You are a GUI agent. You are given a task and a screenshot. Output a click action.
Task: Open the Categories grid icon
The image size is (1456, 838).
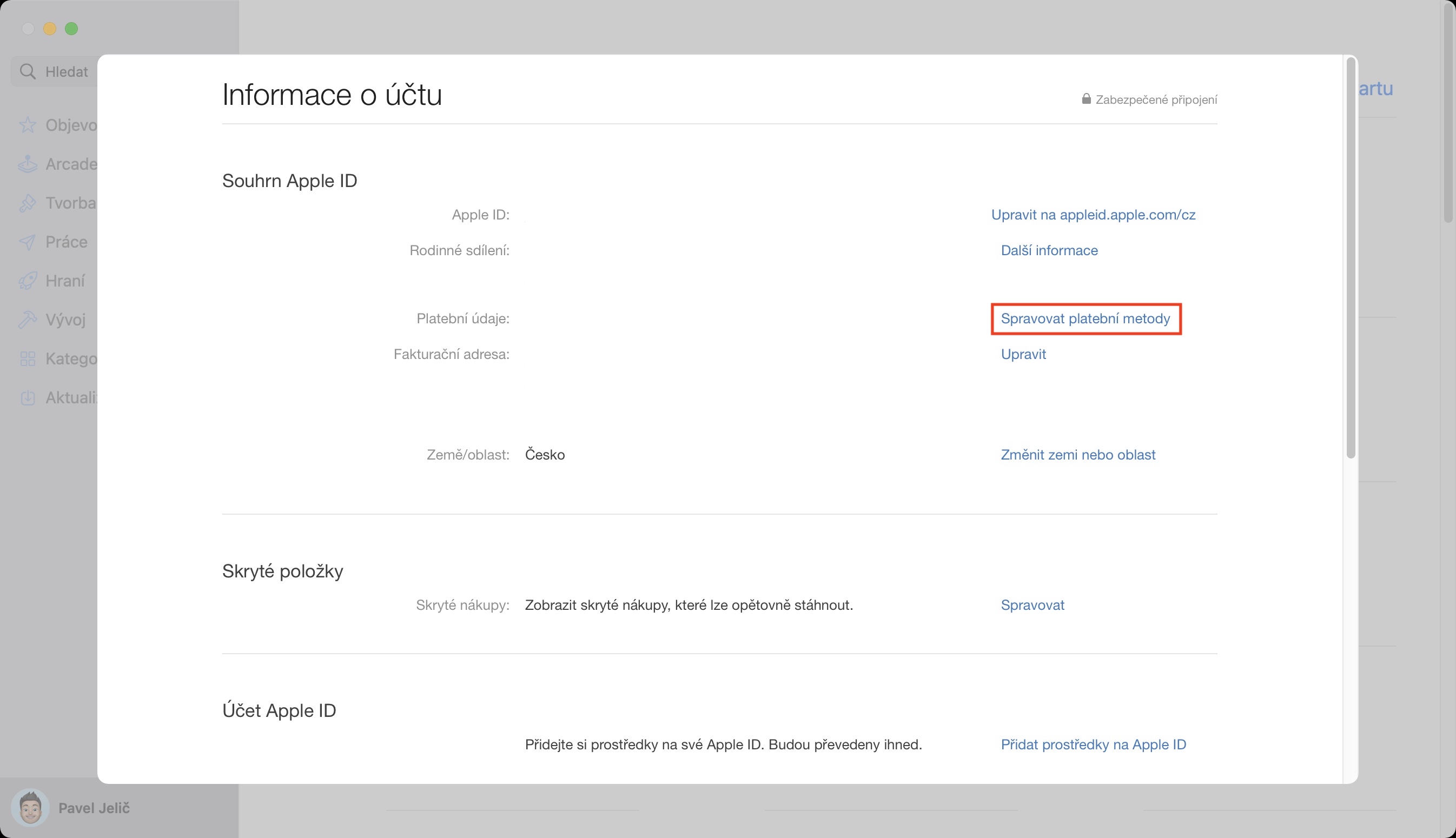point(27,358)
